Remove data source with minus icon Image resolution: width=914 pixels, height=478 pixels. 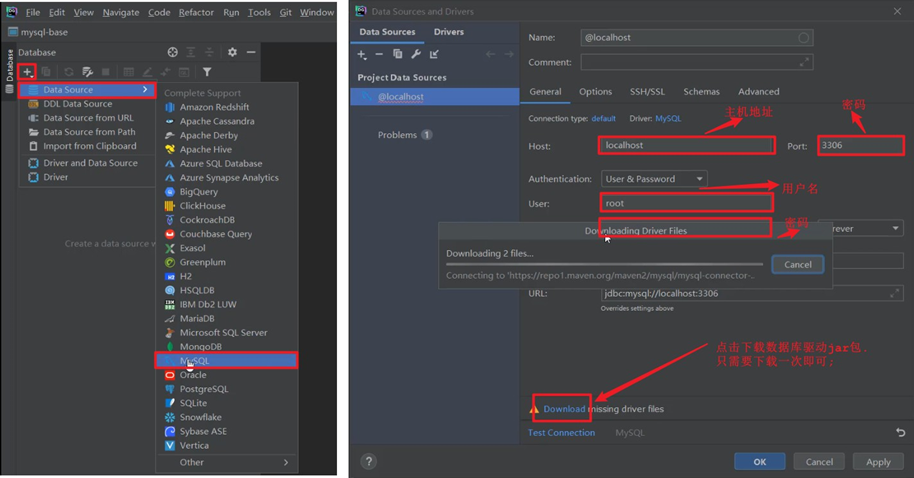coord(379,54)
